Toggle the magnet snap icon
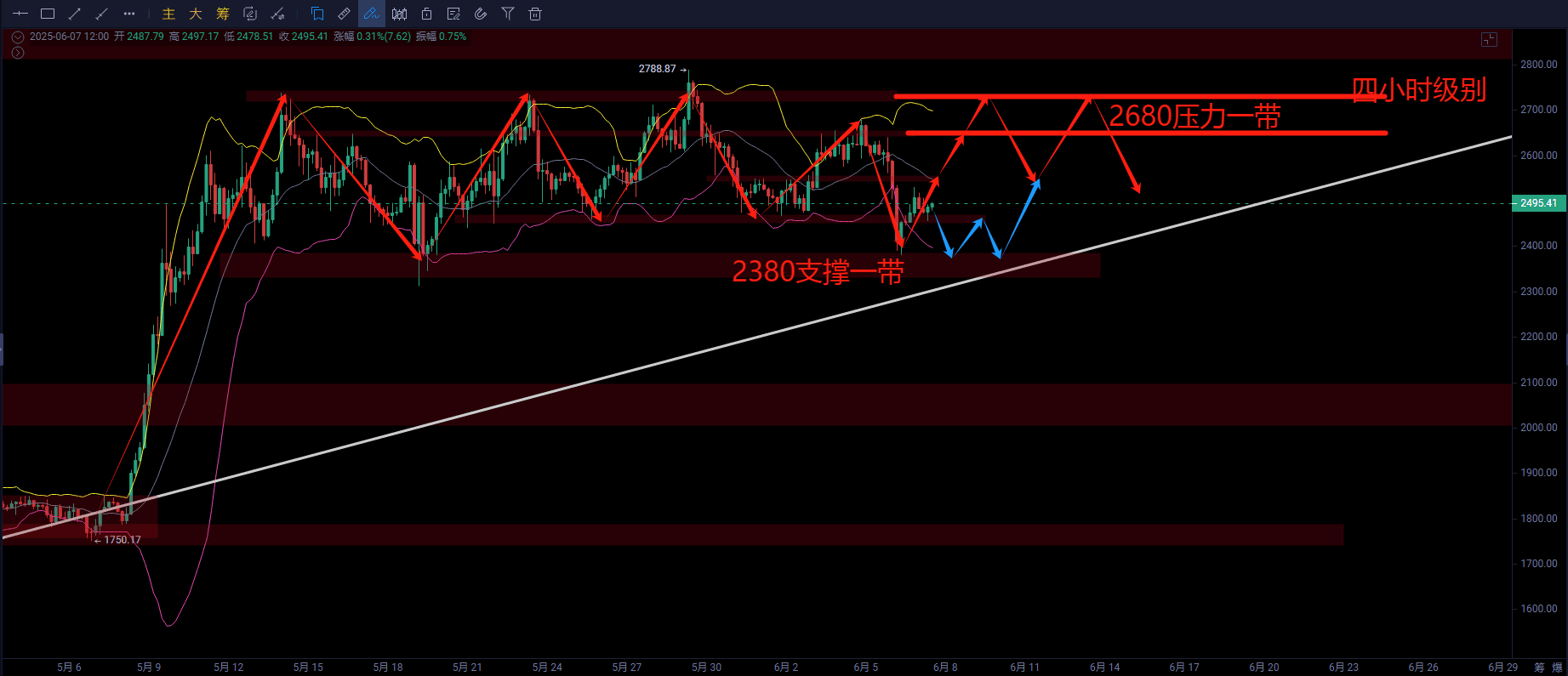Viewport: 1568px width, 676px height. point(481,14)
